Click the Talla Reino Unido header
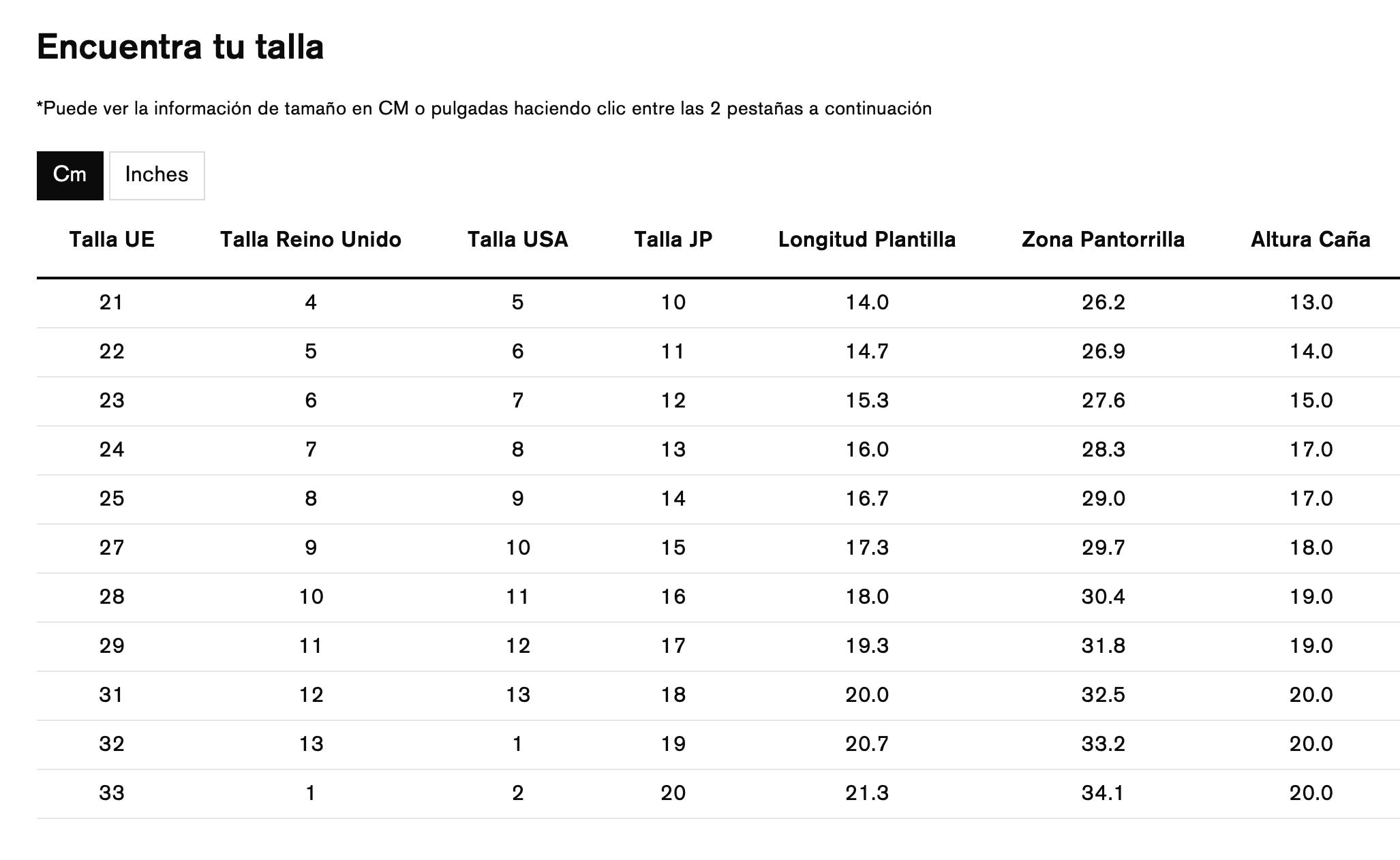Screen dimensions: 1400x860 pos(311,240)
